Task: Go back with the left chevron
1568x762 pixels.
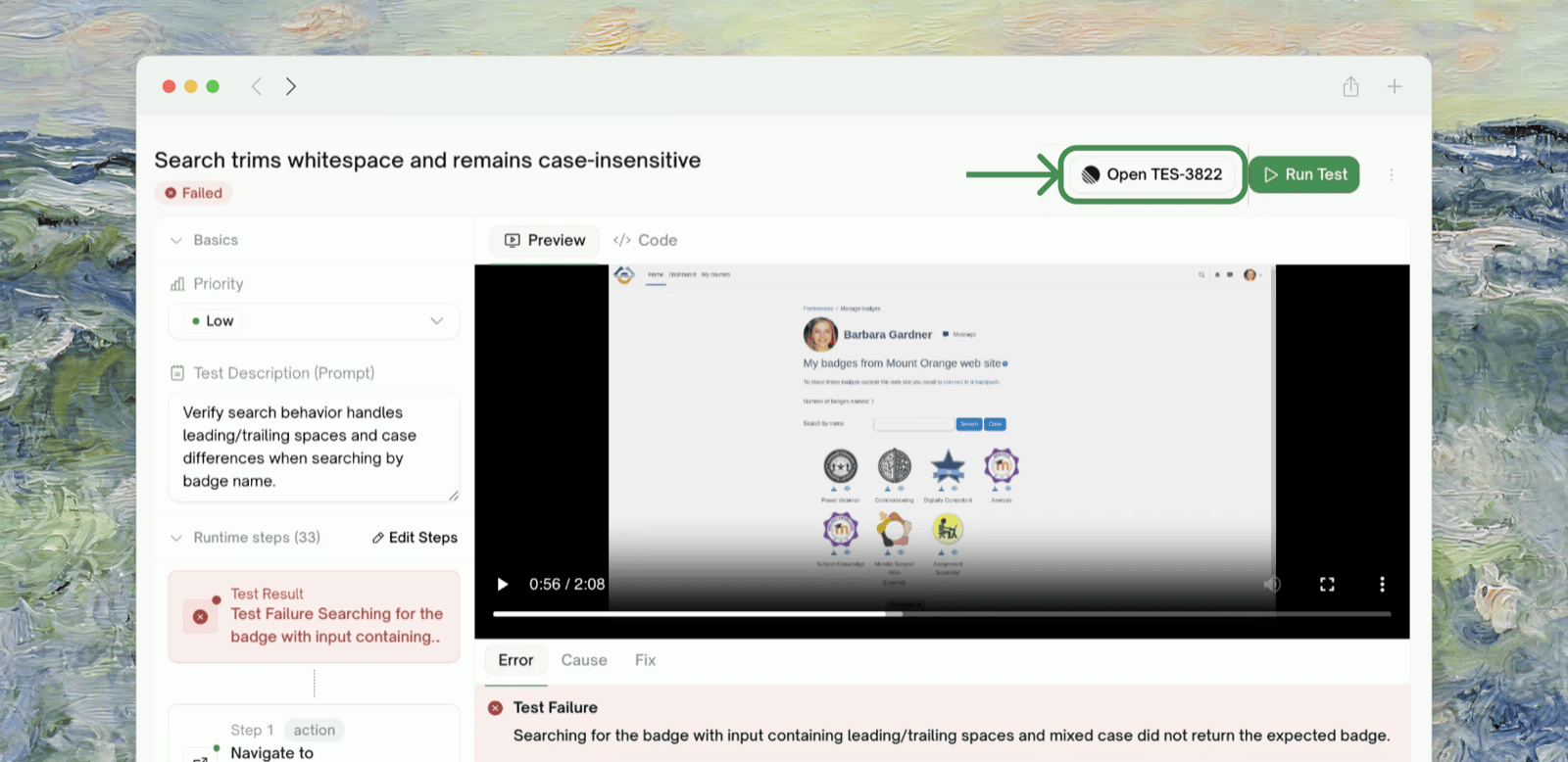Action: click(x=257, y=86)
